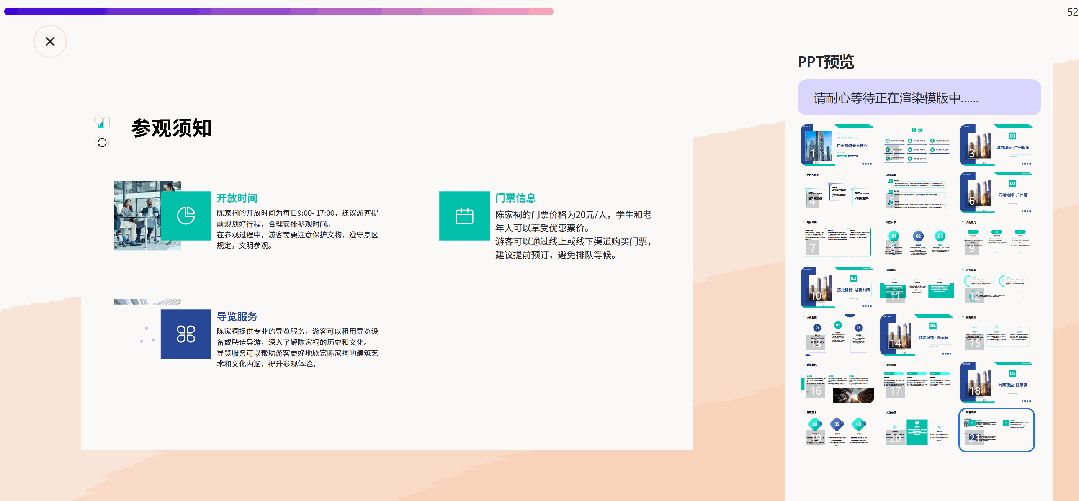1079x501 pixels.
Task: Select slide thumbnail number 20
Action: pyautogui.click(x=916, y=430)
